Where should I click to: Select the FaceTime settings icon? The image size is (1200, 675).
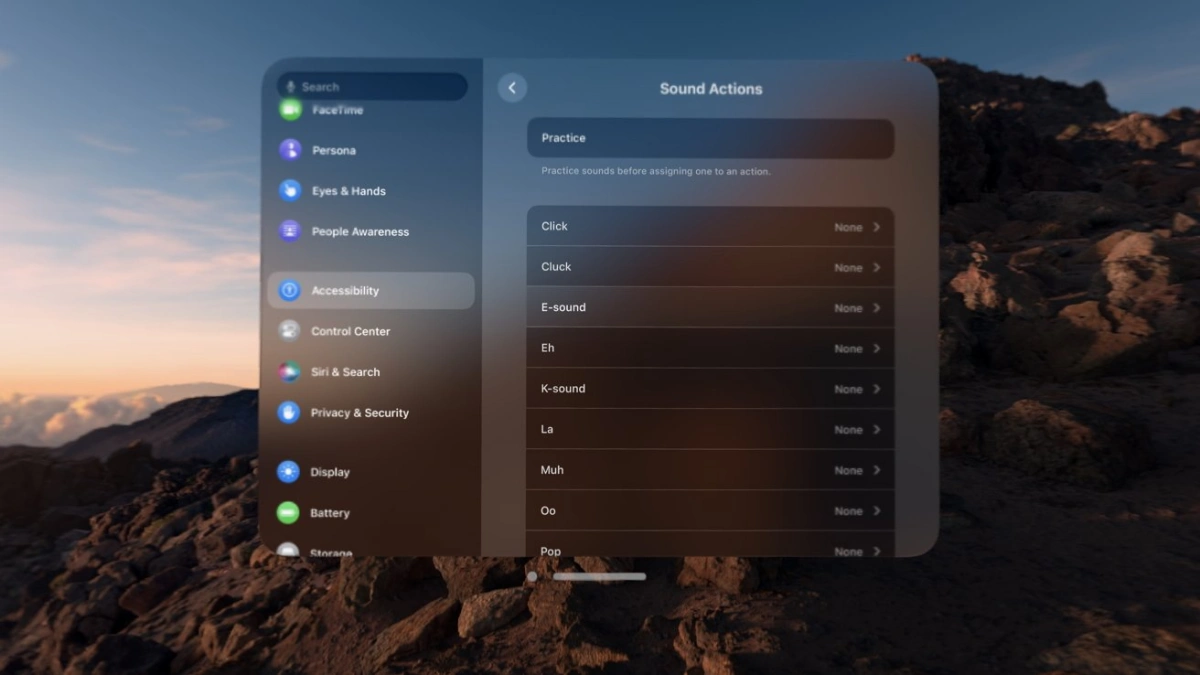point(289,109)
